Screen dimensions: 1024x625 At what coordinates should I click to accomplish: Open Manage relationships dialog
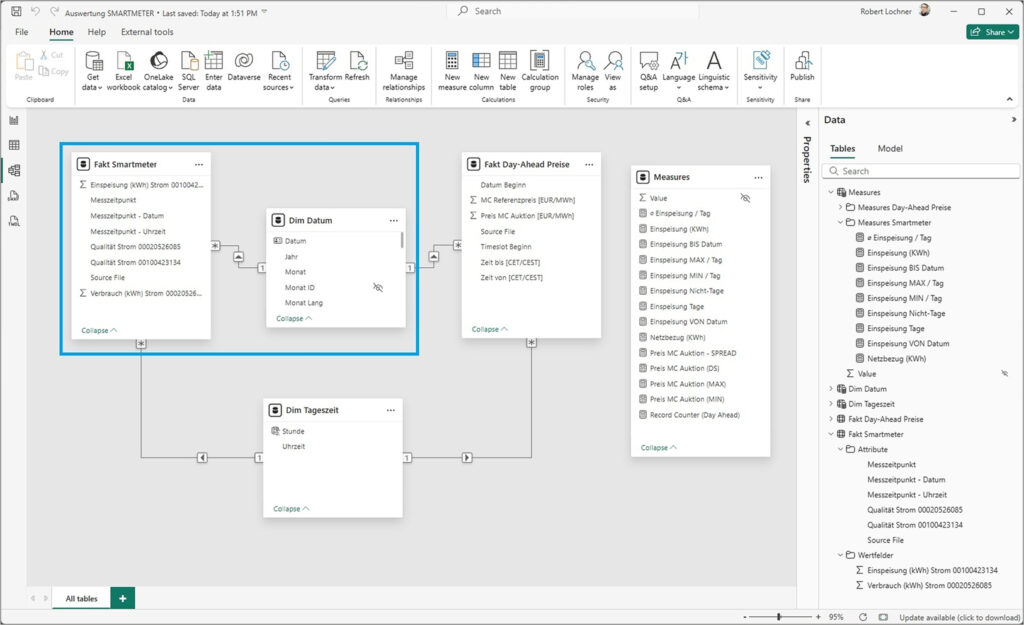pyautogui.click(x=404, y=71)
